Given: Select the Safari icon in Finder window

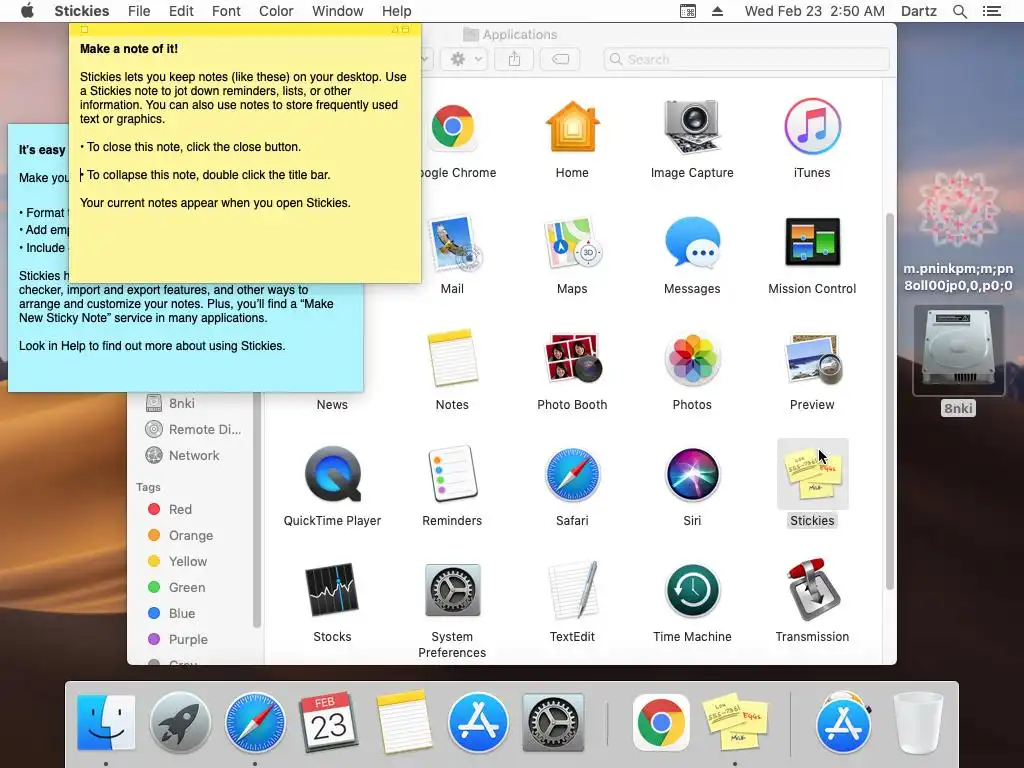Looking at the screenshot, I should click(572, 475).
